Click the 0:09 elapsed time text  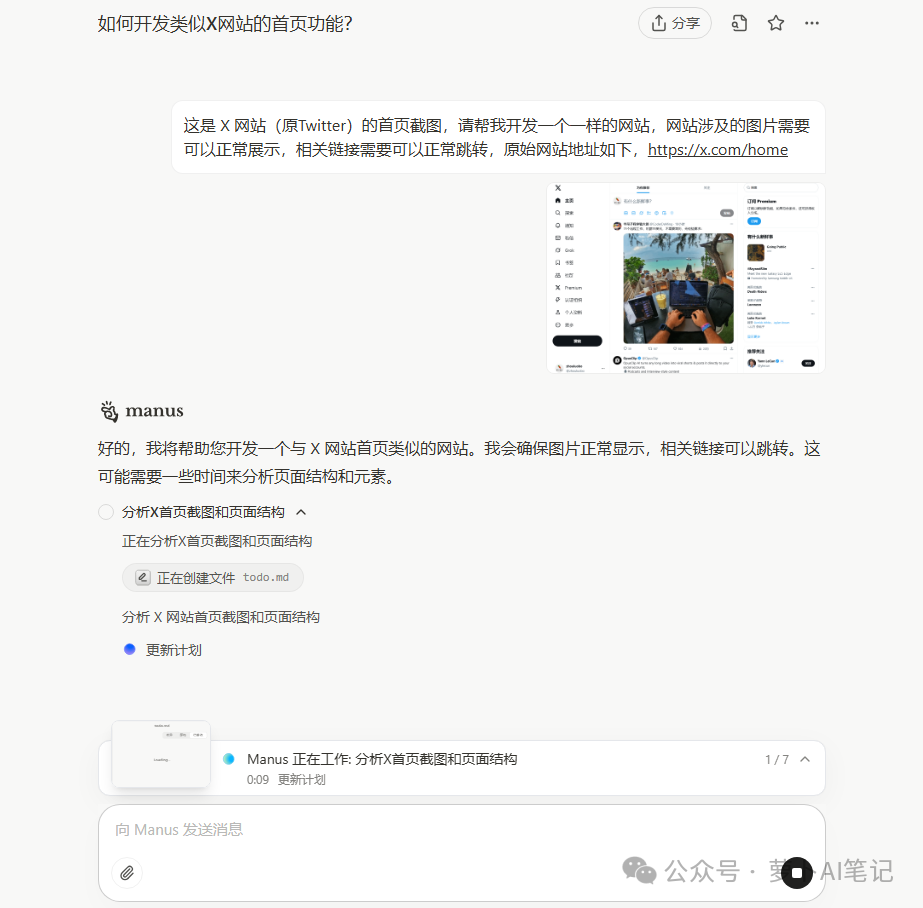258,780
